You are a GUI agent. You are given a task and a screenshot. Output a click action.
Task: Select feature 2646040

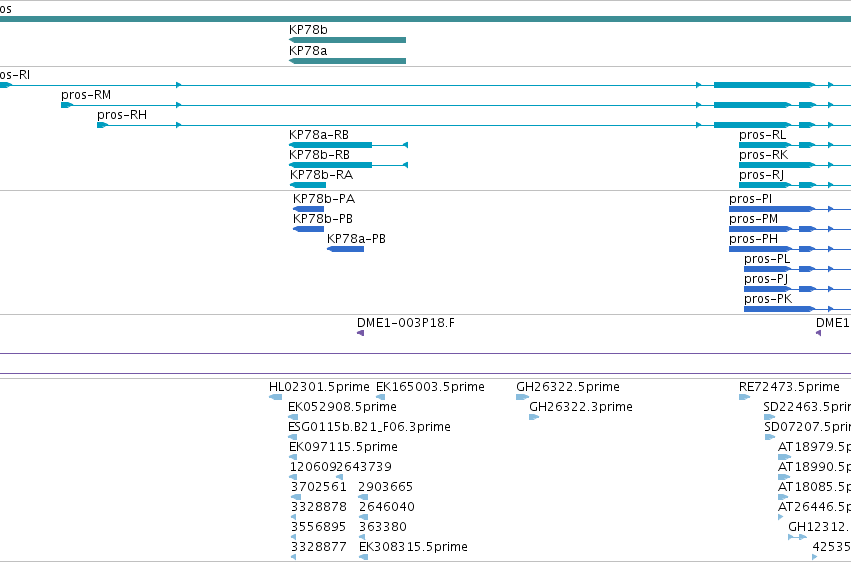coord(364,518)
